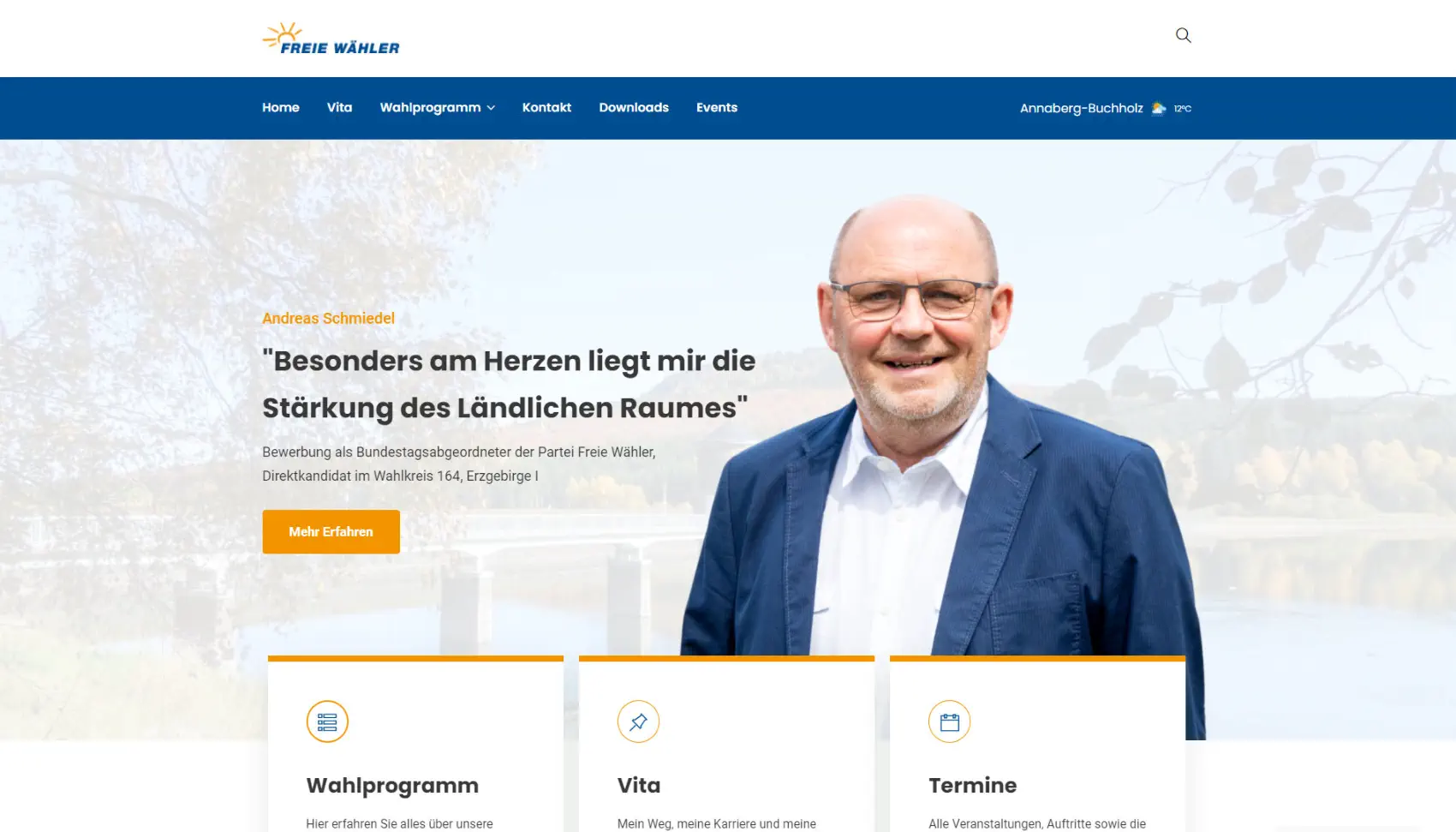Image resolution: width=1456 pixels, height=832 pixels.
Task: Click the Andreas Schmiedel name text
Action: (x=328, y=318)
